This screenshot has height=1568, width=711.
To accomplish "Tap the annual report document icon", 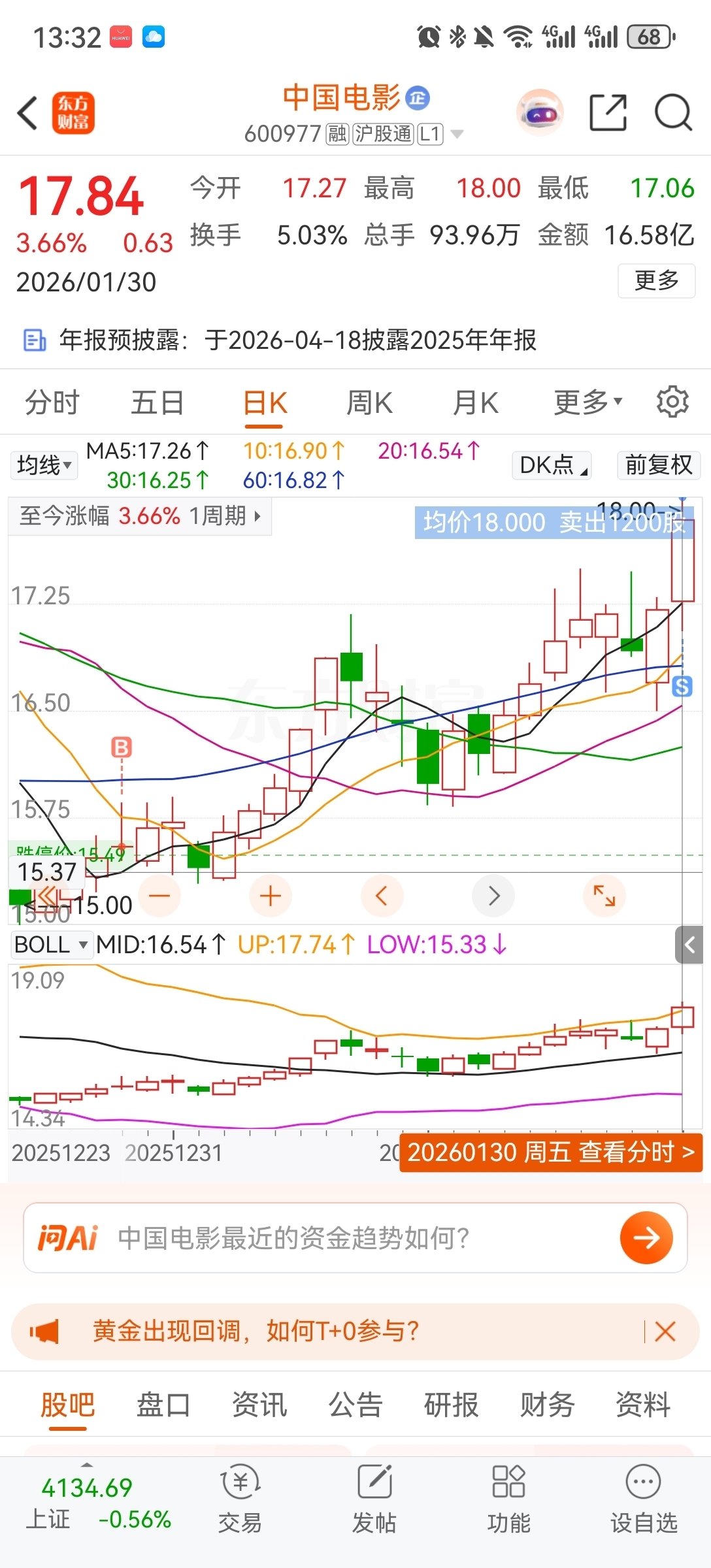I will (35, 340).
